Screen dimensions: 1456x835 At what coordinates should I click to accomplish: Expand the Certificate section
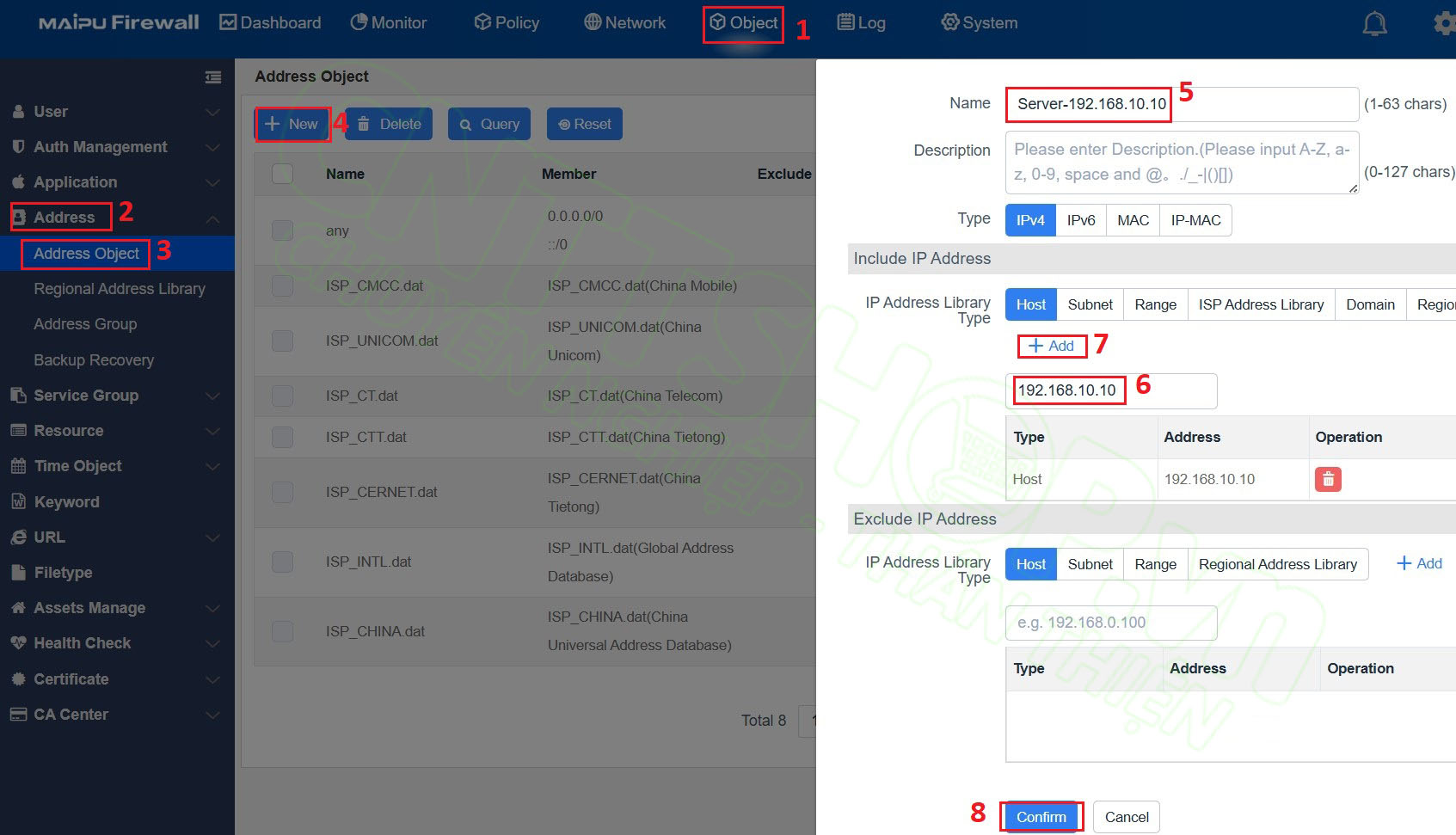212,679
